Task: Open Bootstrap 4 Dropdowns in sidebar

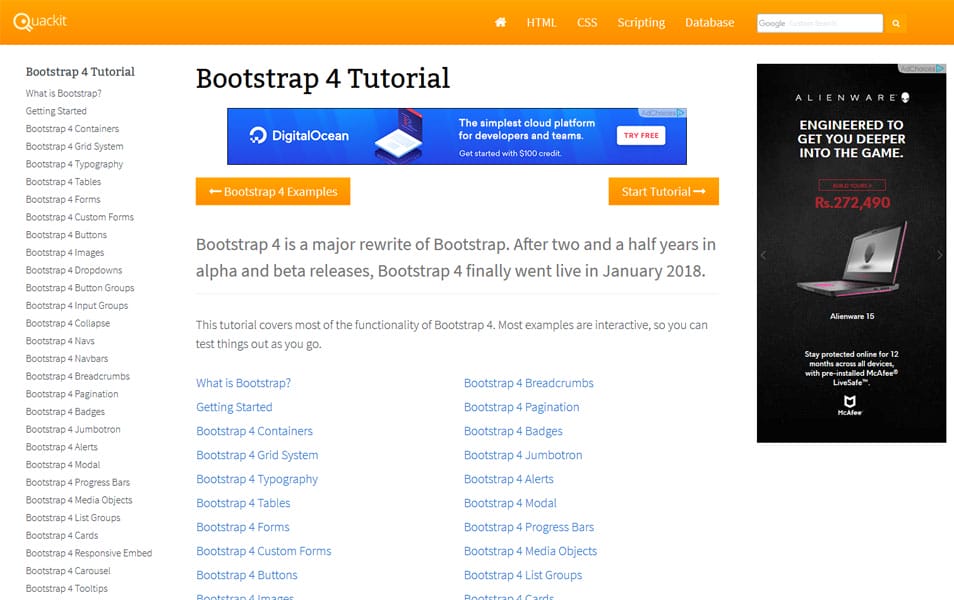Action: coord(74,270)
